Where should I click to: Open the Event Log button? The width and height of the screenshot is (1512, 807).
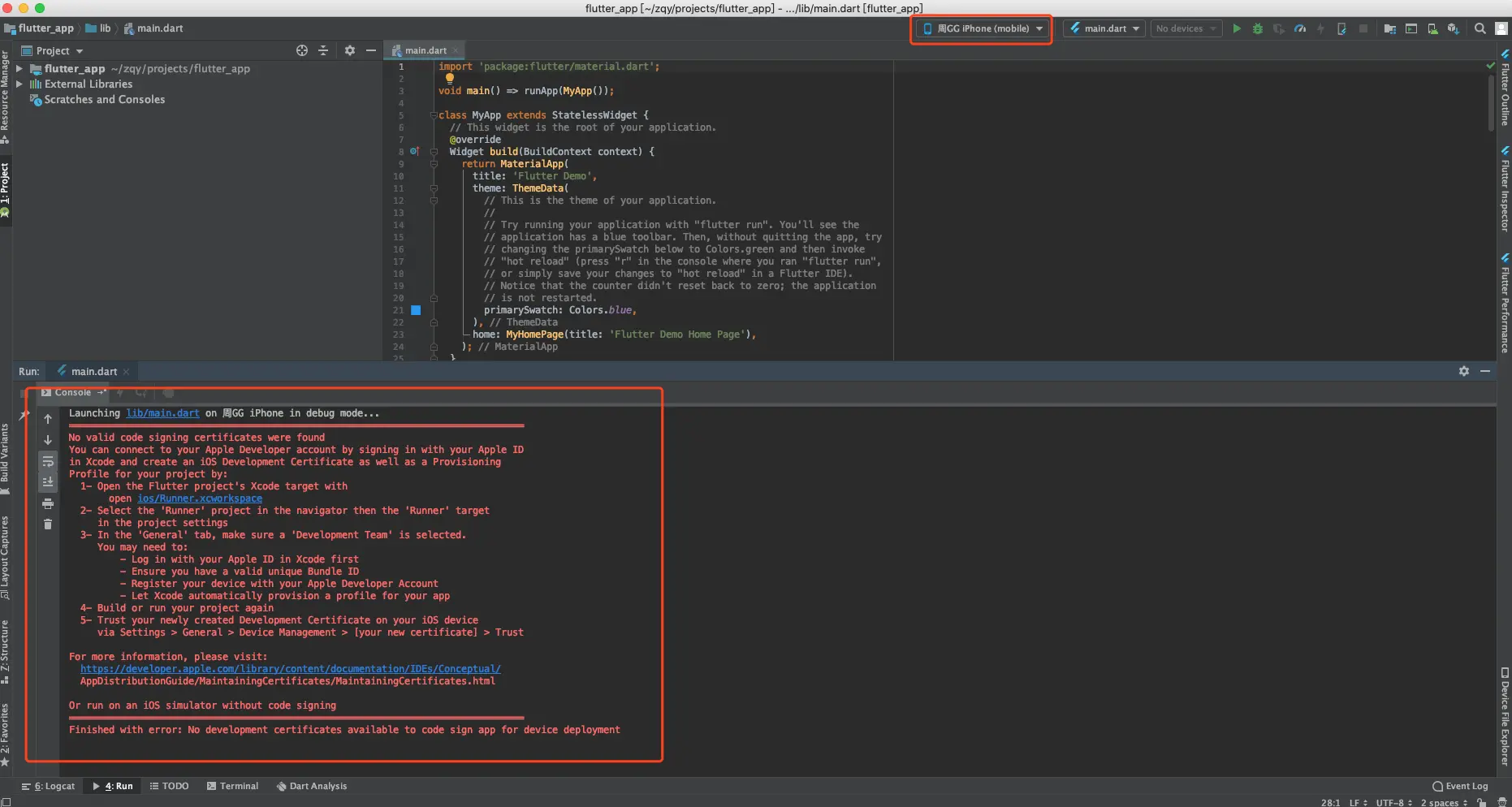click(1460, 786)
